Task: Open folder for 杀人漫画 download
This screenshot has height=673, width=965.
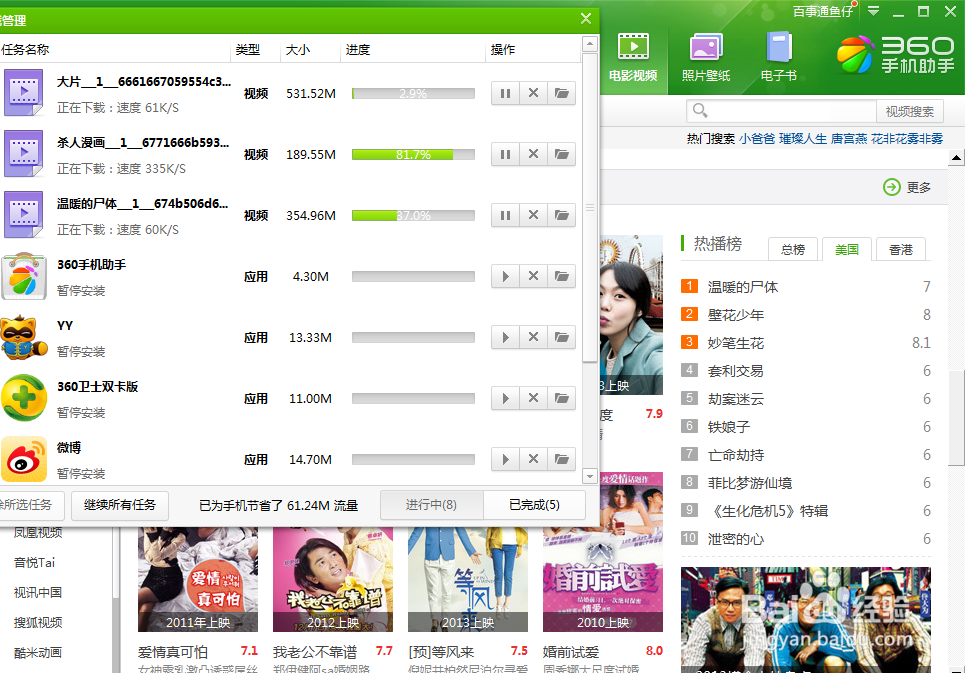Action: [x=561, y=154]
